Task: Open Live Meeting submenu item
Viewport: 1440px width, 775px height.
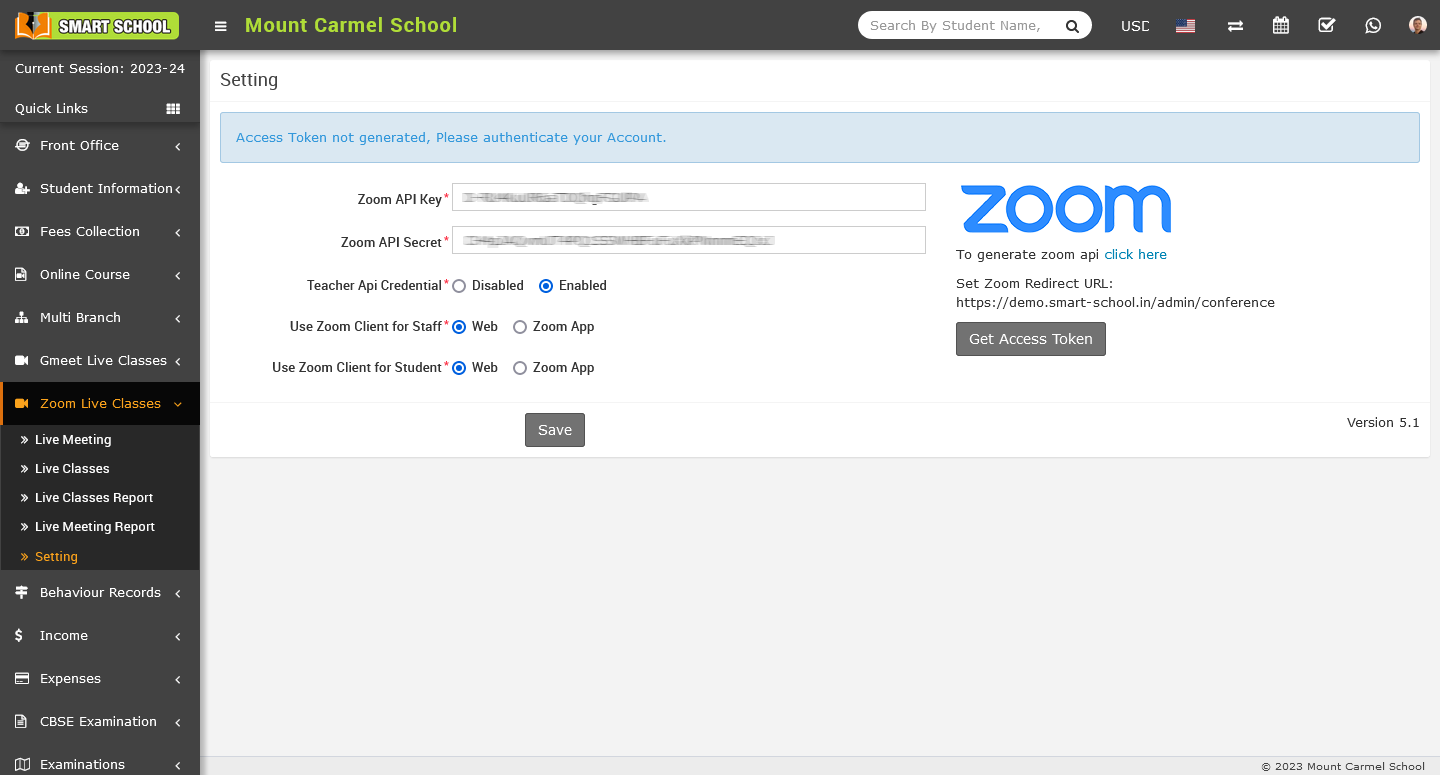Action: (73, 440)
